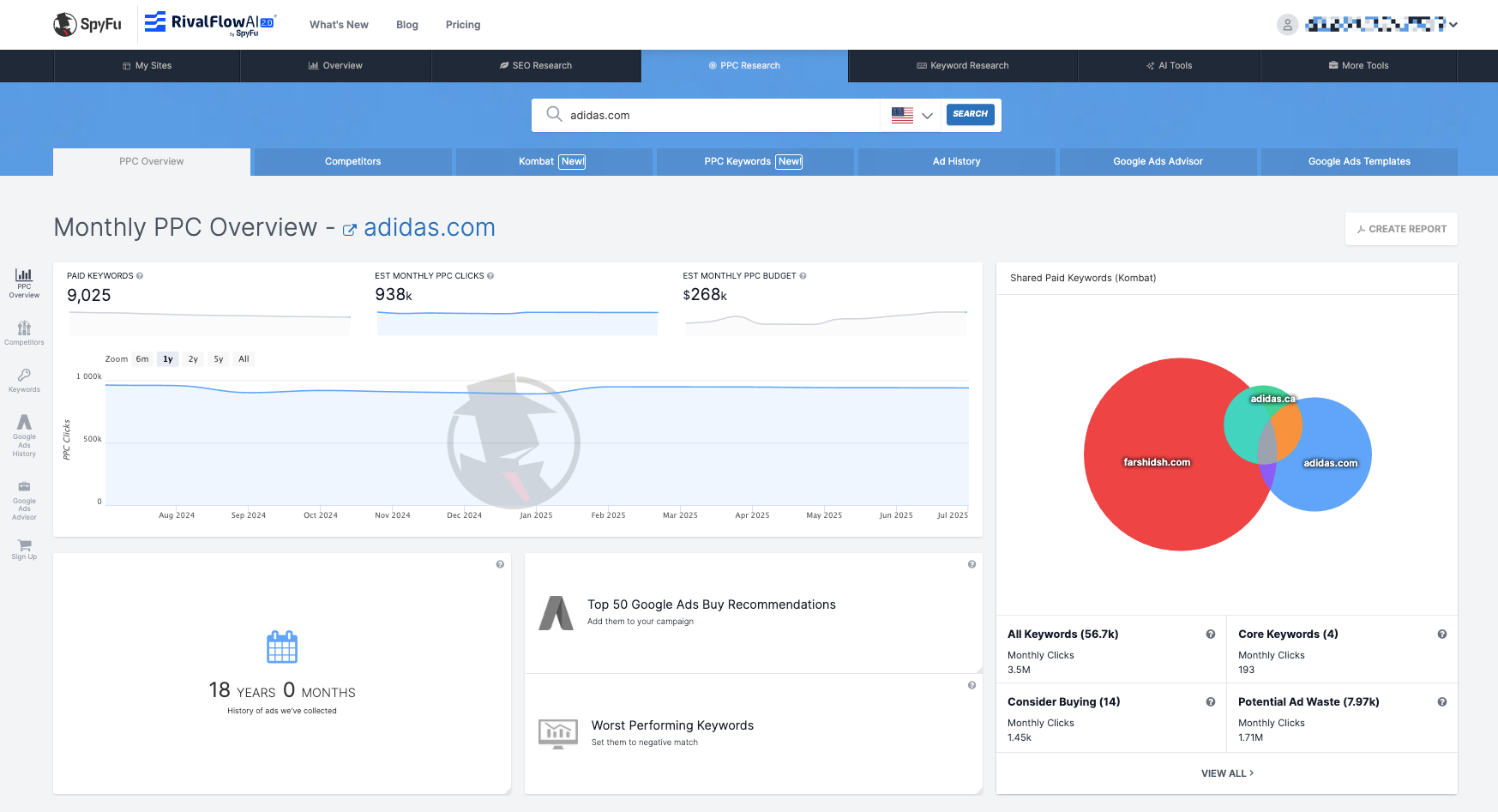Open Top 50 Google Ads Buy Recommendations
This screenshot has height=812, width=1498.
(712, 604)
